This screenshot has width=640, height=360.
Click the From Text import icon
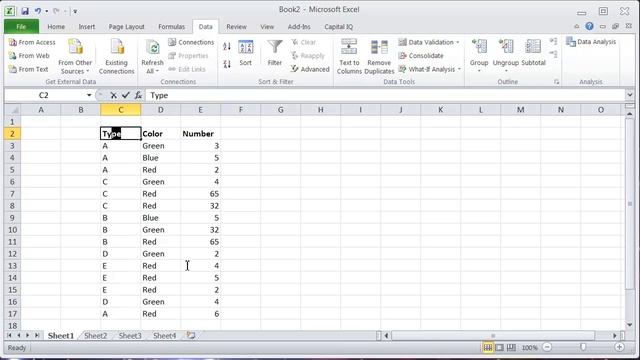click(13, 69)
